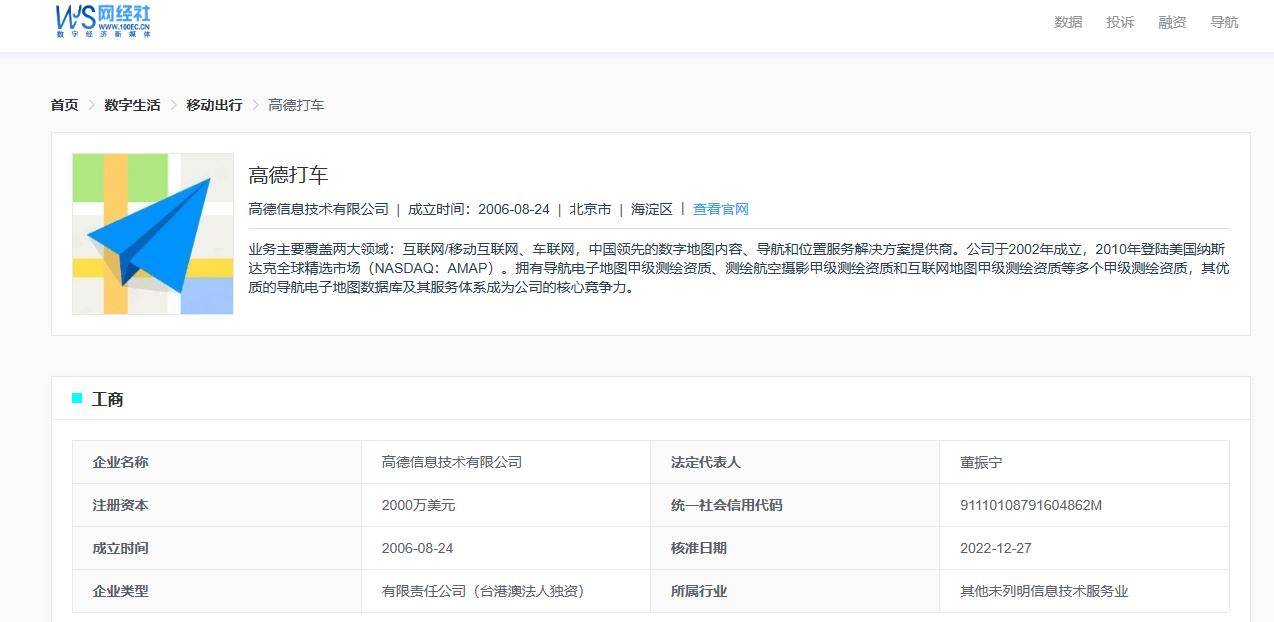This screenshot has width=1274, height=622.
Task: Click the 董振宁 table cell
Action: pos(1084,462)
